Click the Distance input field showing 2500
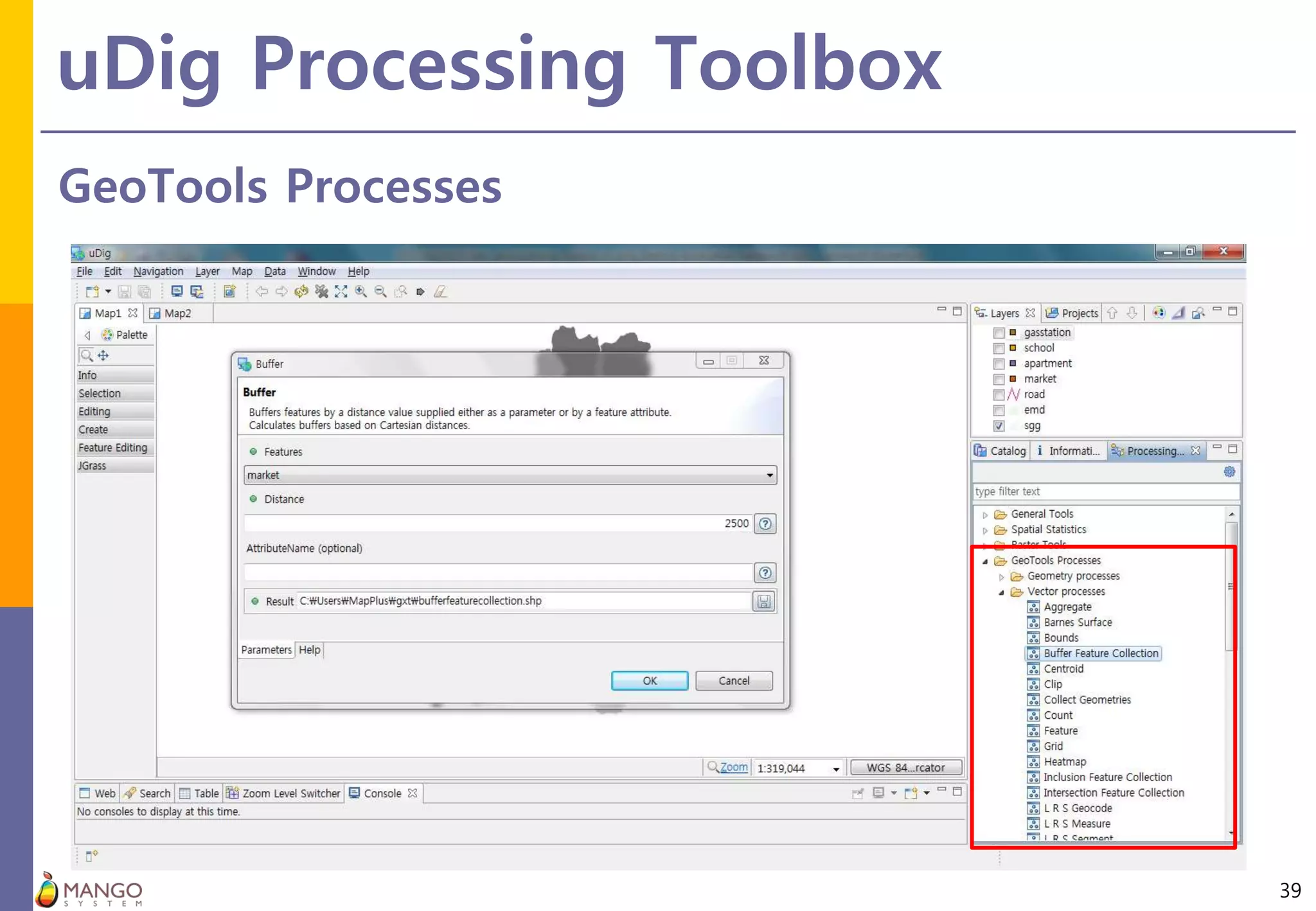 (x=499, y=524)
